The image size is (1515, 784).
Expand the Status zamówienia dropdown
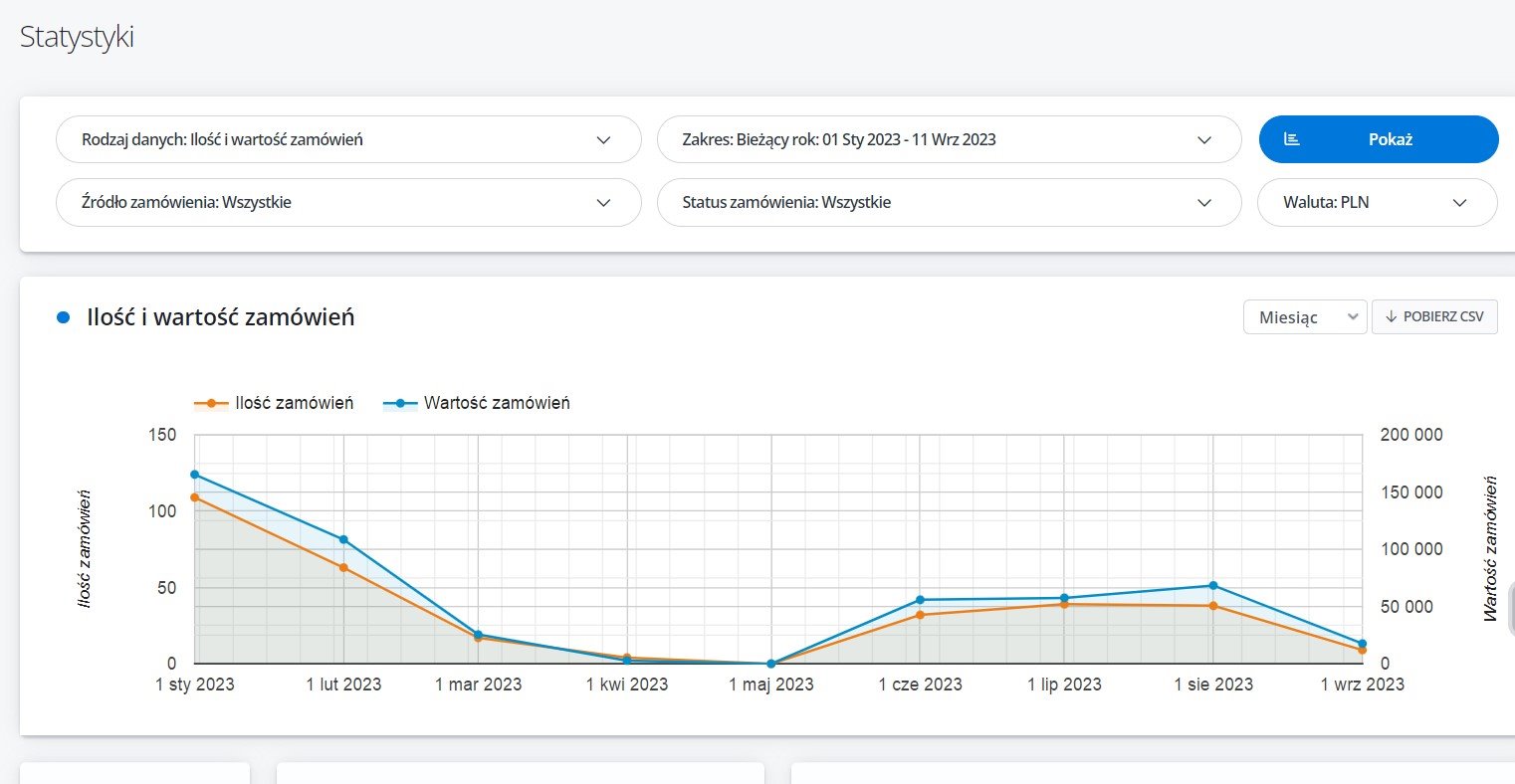[949, 202]
